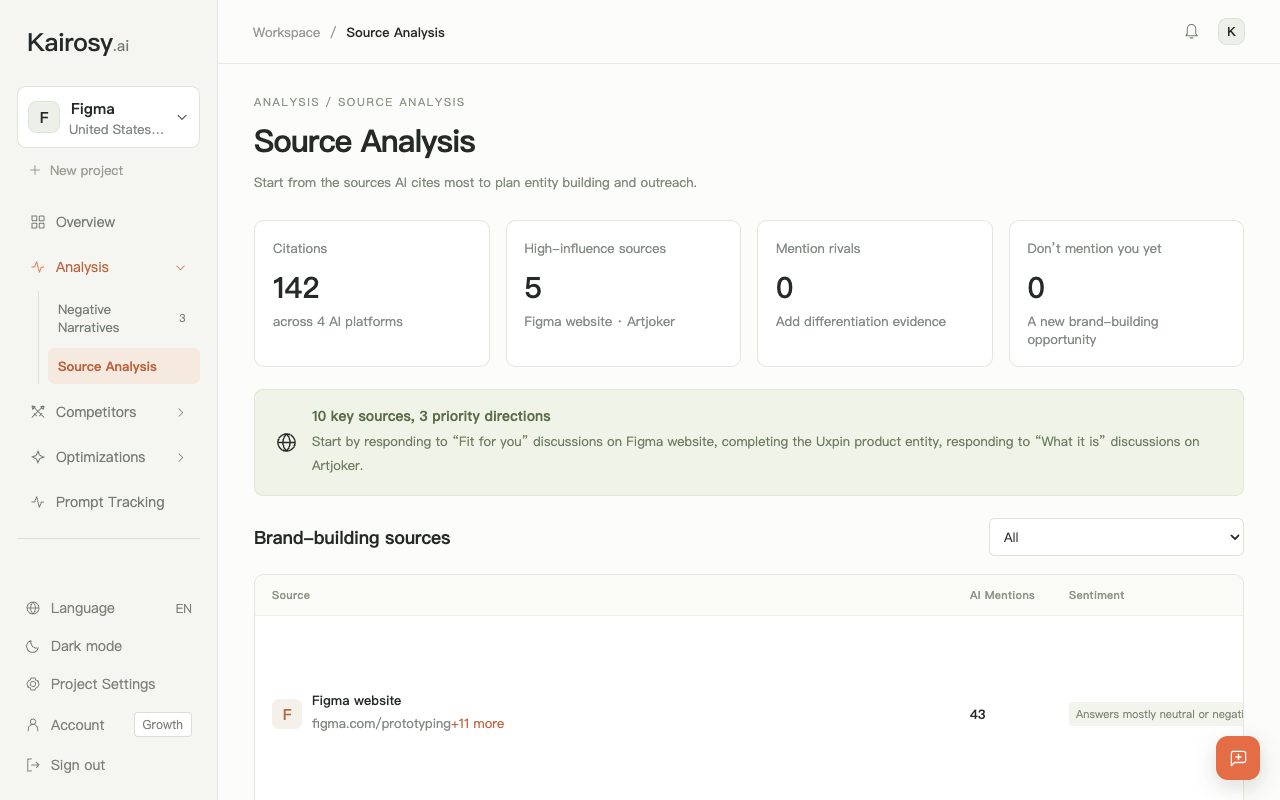The width and height of the screenshot is (1280, 800).
Task: Click the Growth plan badge
Action: click(x=163, y=725)
